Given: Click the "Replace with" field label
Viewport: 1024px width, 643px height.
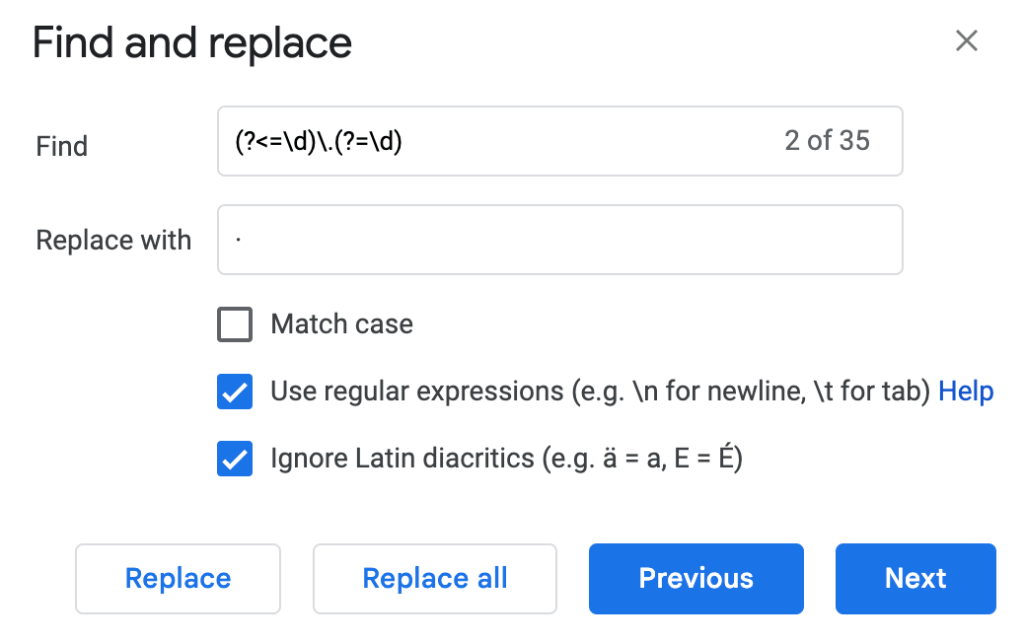Looking at the screenshot, I should pyautogui.click(x=113, y=241).
